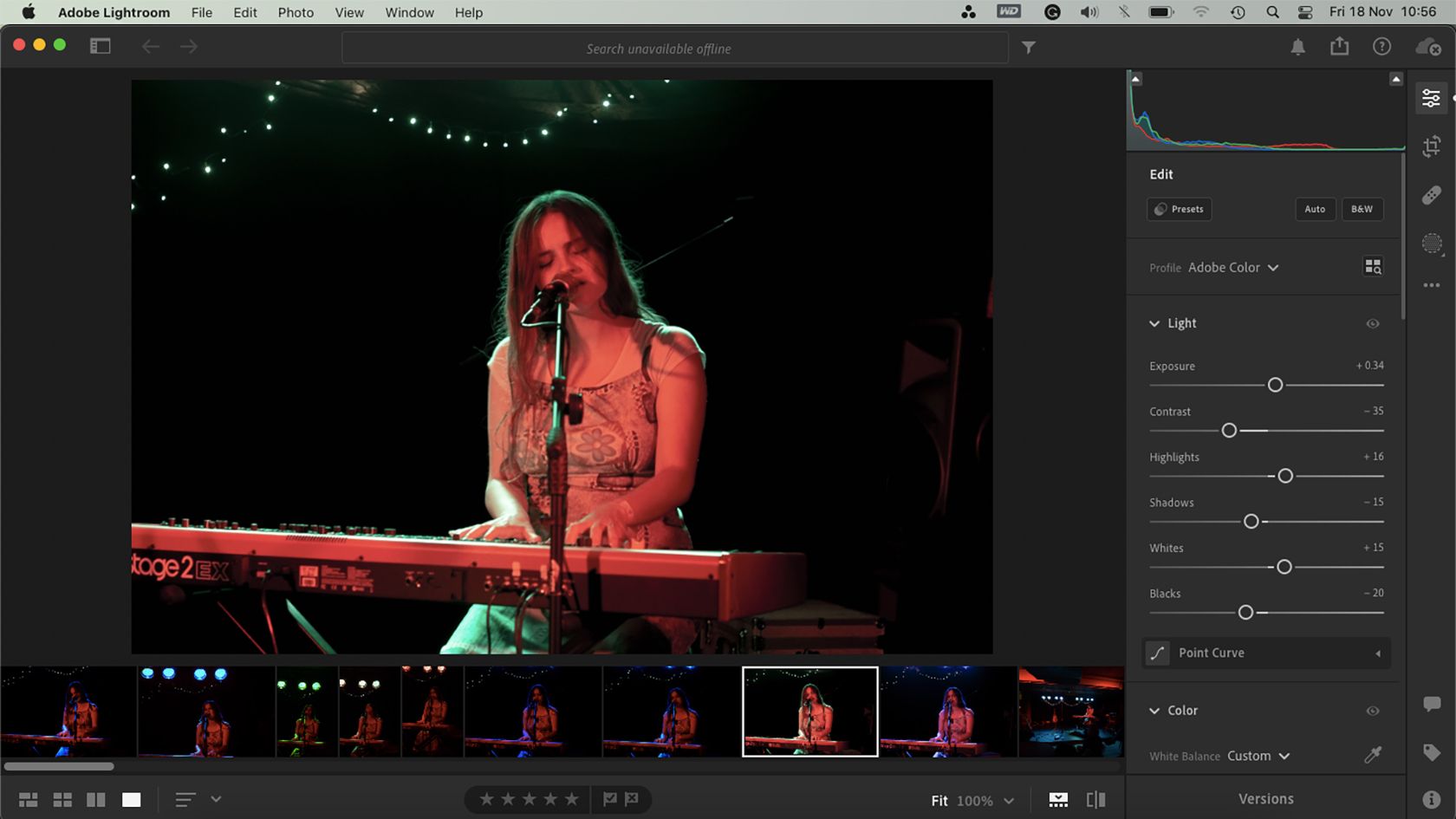The width and height of the screenshot is (1456, 819).
Task: Browse profiles with grid icon
Action: [1373, 267]
